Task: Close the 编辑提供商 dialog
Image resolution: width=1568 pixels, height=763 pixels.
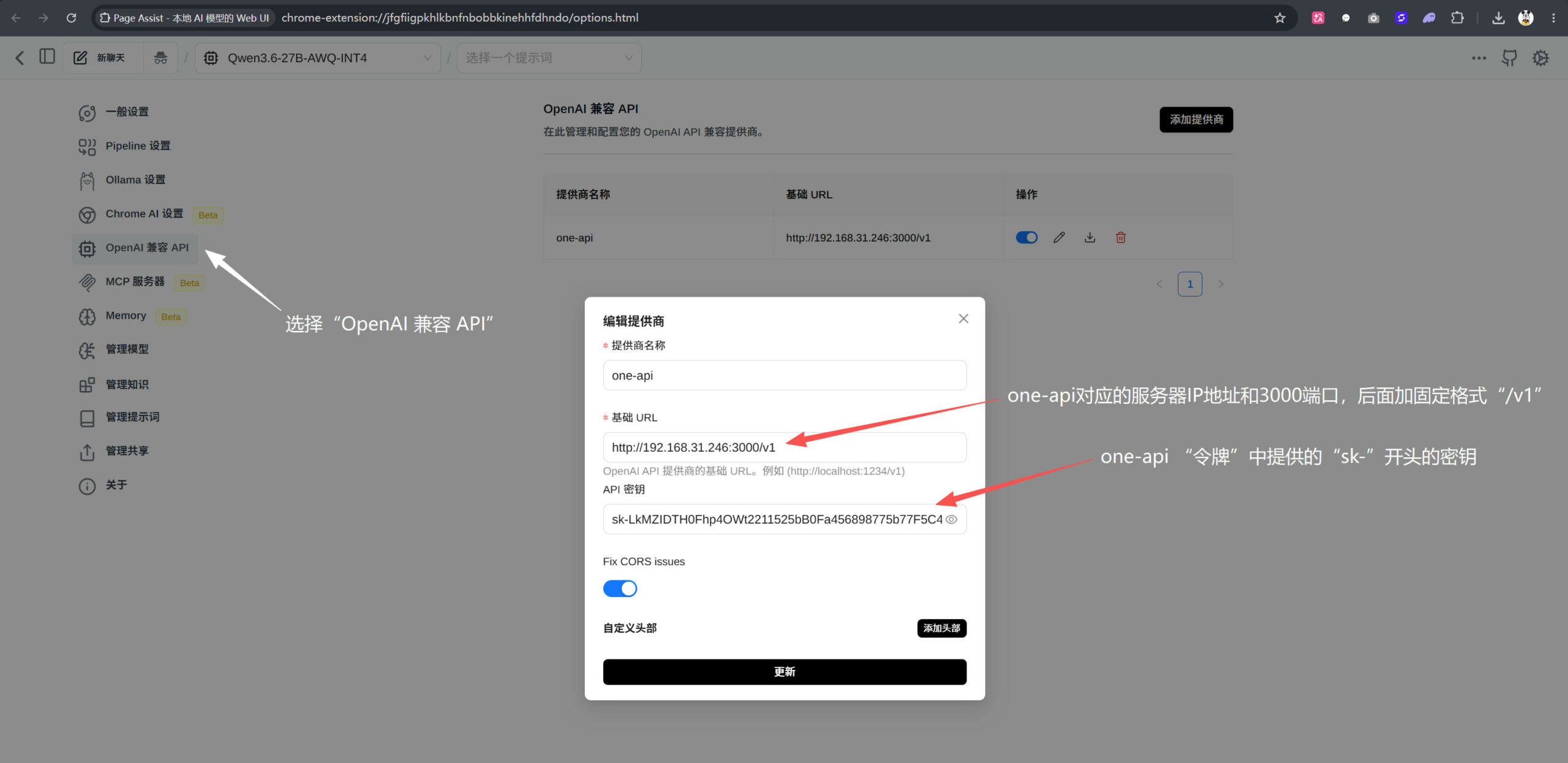Action: 963,319
